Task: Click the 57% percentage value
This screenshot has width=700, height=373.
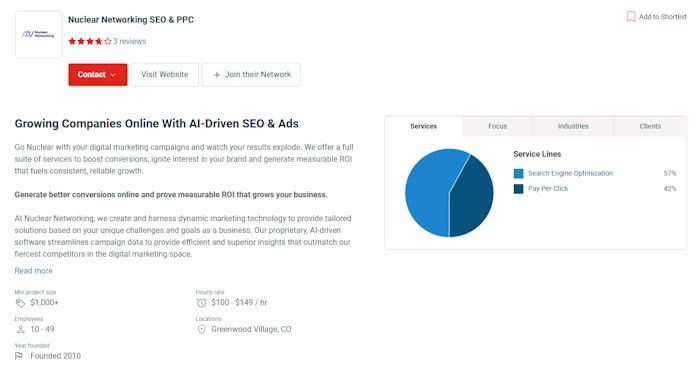Action: tap(670, 173)
